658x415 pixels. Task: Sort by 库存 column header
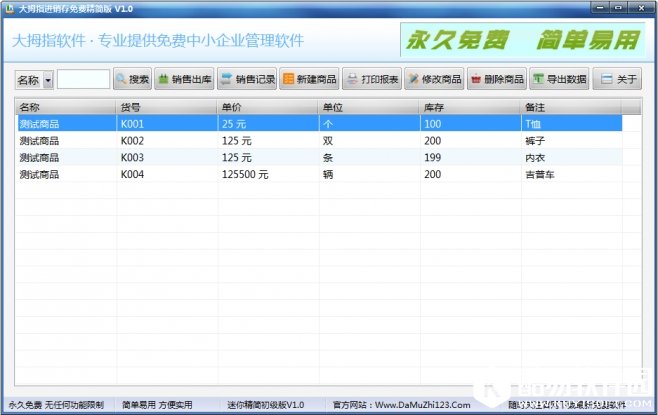470,107
